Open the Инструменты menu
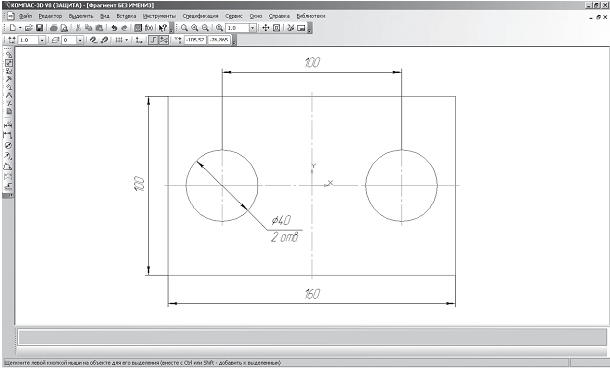The height and width of the screenshot is (368, 610). click(x=159, y=16)
